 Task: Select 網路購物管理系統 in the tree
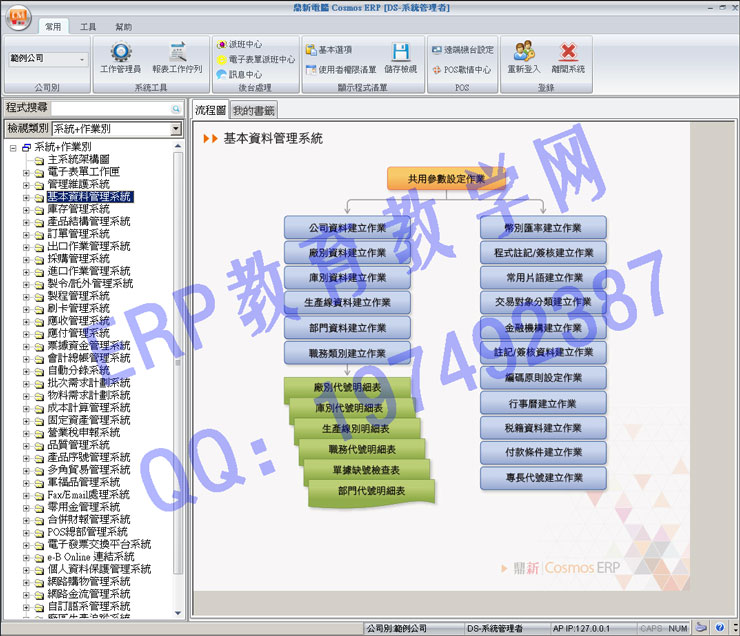89,581
